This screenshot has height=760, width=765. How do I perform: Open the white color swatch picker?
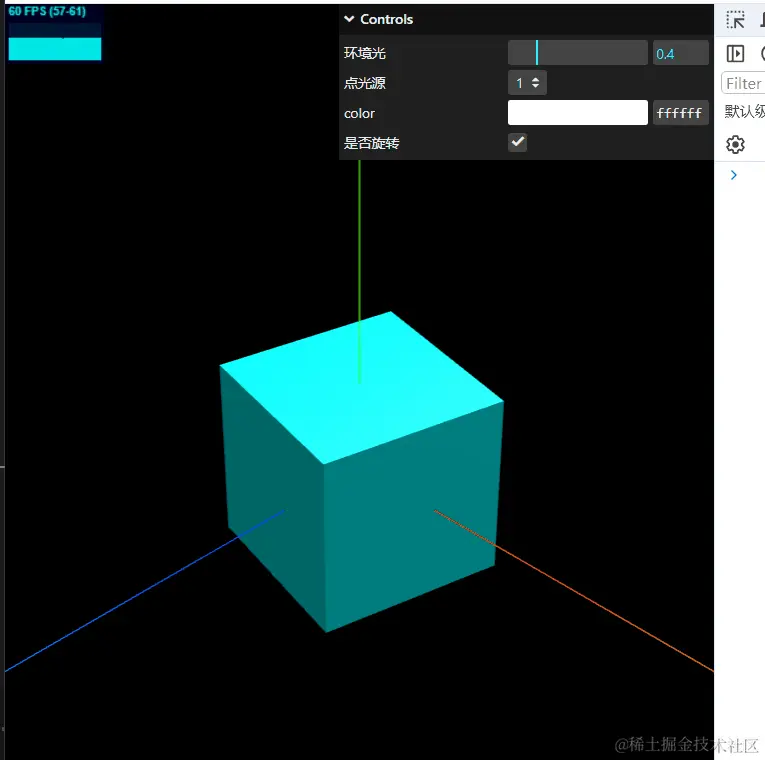click(578, 113)
